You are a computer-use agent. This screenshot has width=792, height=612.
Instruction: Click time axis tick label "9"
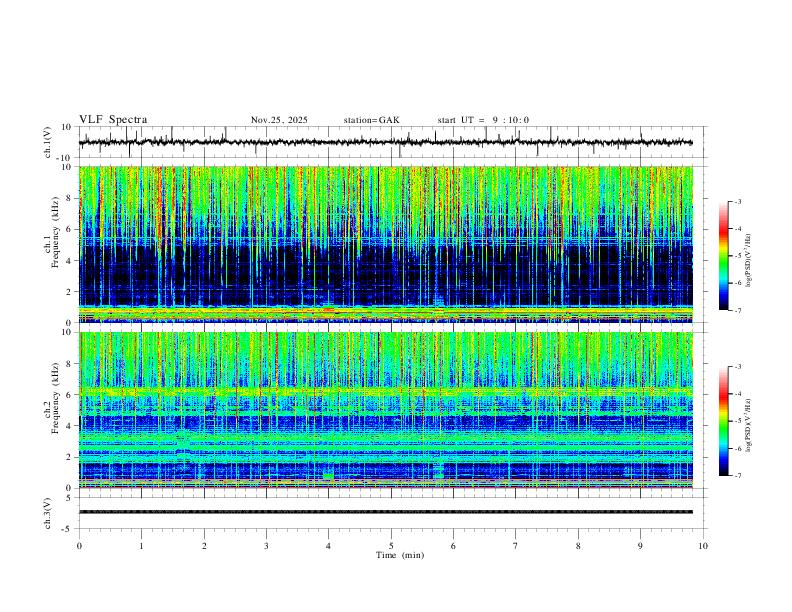click(x=640, y=546)
